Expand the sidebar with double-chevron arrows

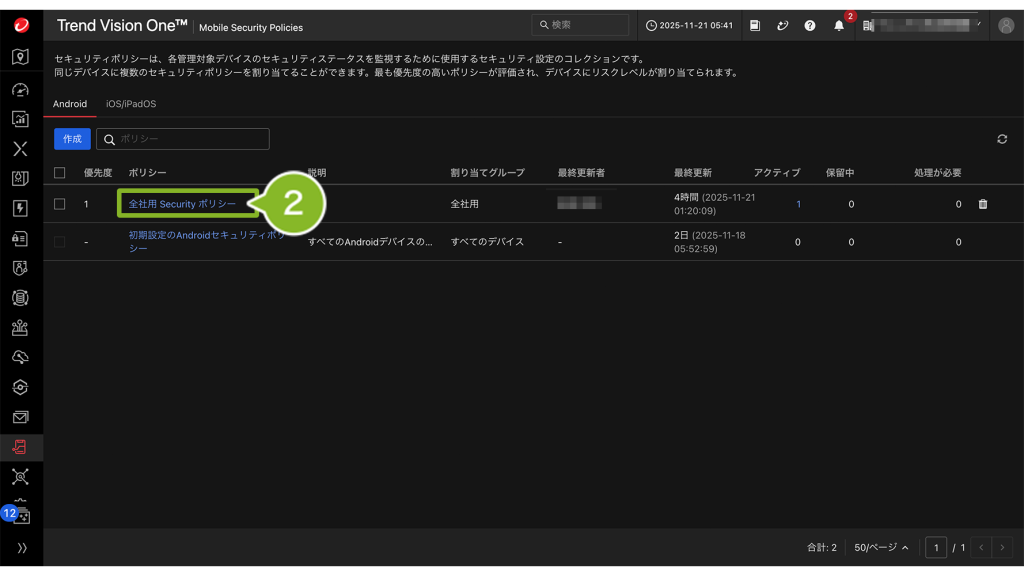click(x=21, y=548)
